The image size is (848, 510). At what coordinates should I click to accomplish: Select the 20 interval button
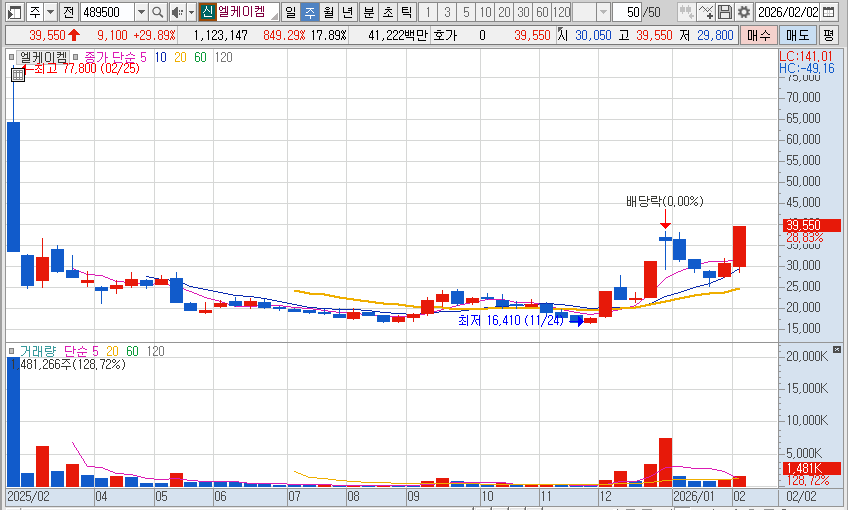(505, 11)
